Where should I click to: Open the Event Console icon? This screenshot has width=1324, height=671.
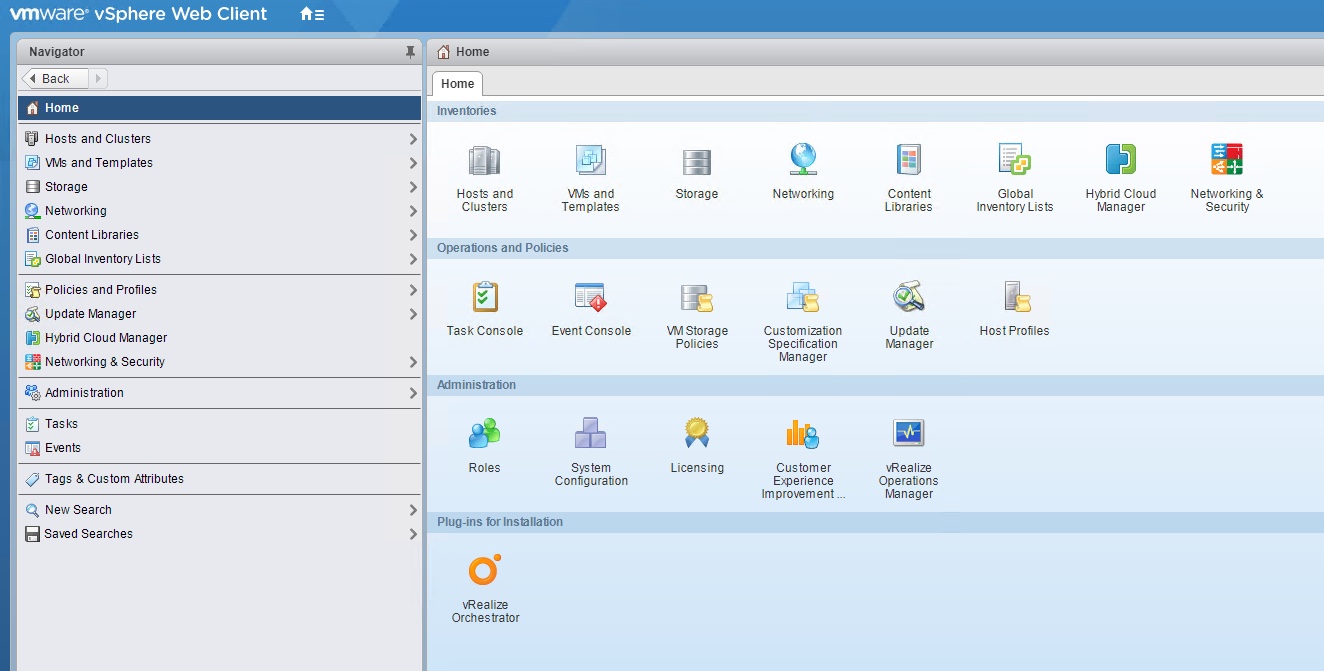click(590, 298)
